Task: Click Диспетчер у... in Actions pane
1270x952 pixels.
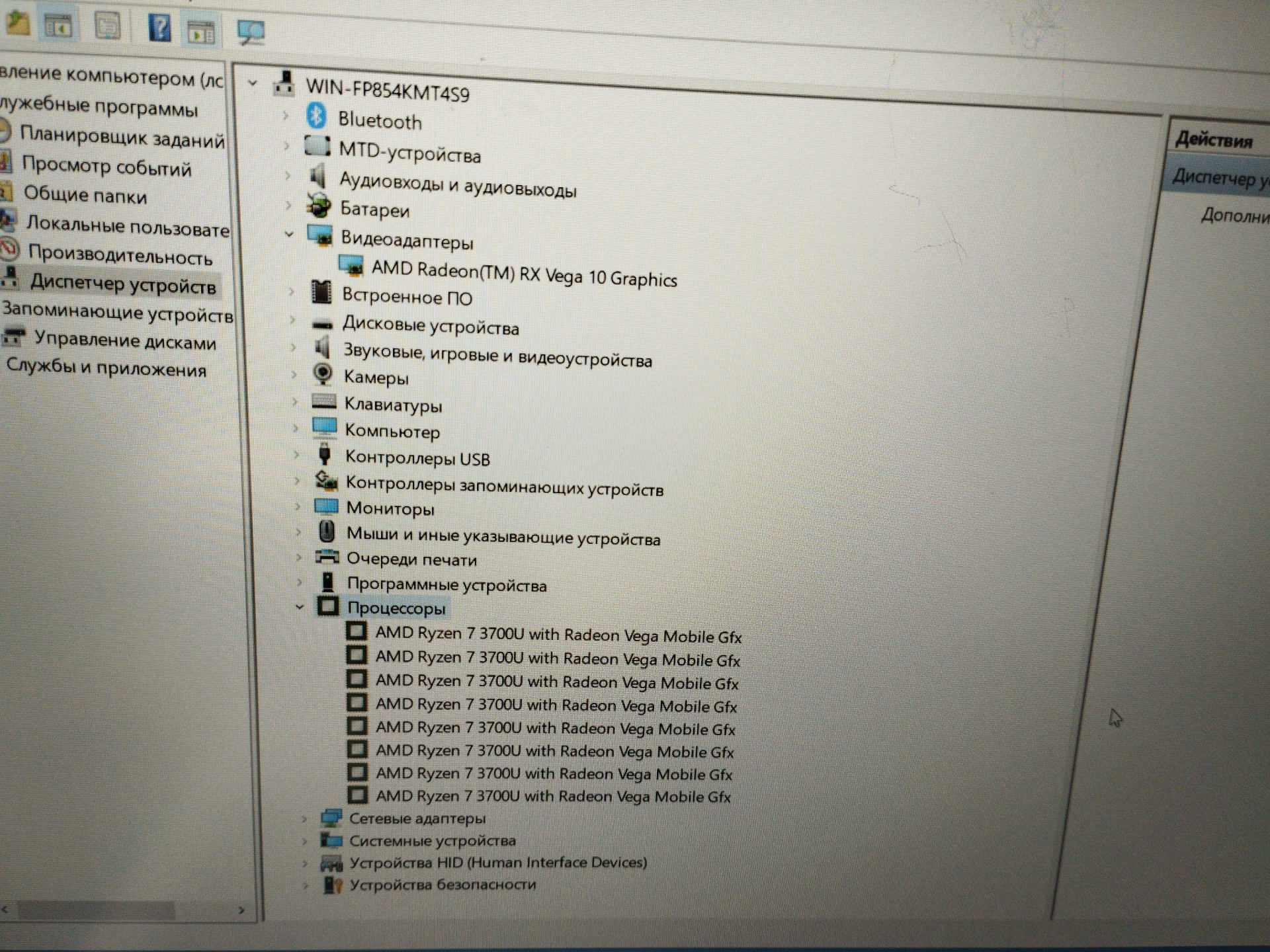Action: coord(1220,178)
